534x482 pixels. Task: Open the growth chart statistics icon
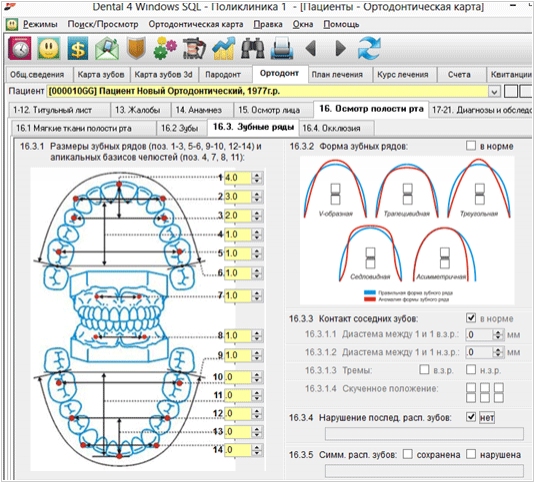click(224, 48)
